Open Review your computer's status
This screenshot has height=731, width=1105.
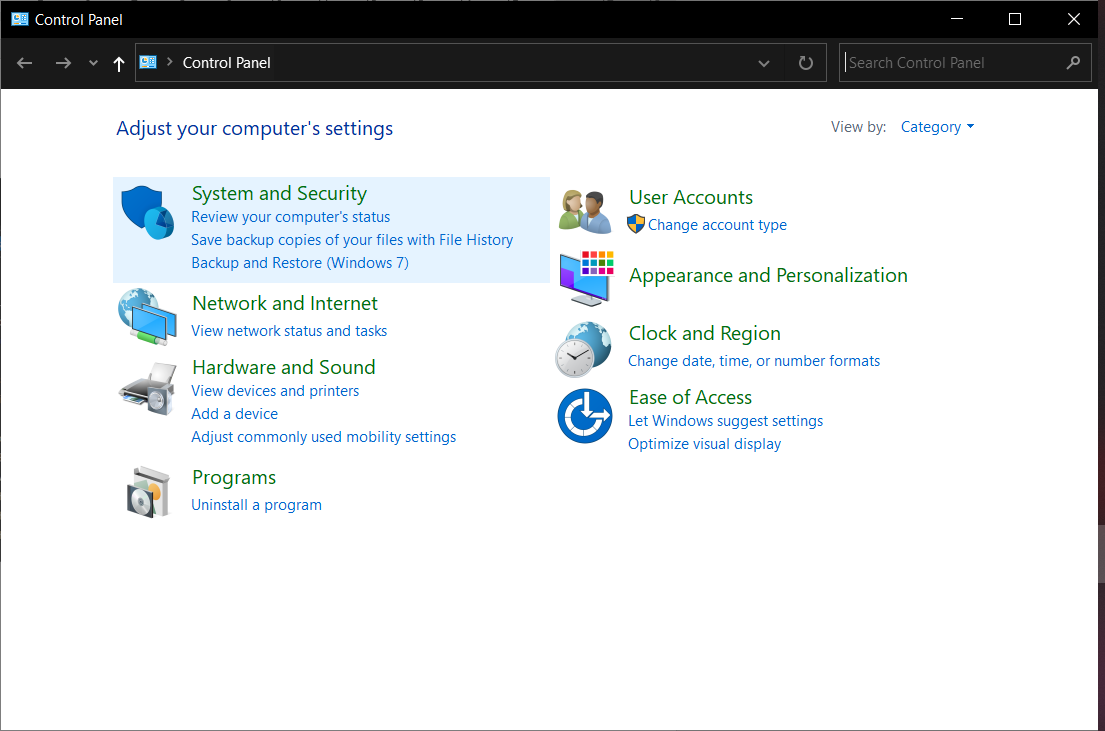click(290, 217)
